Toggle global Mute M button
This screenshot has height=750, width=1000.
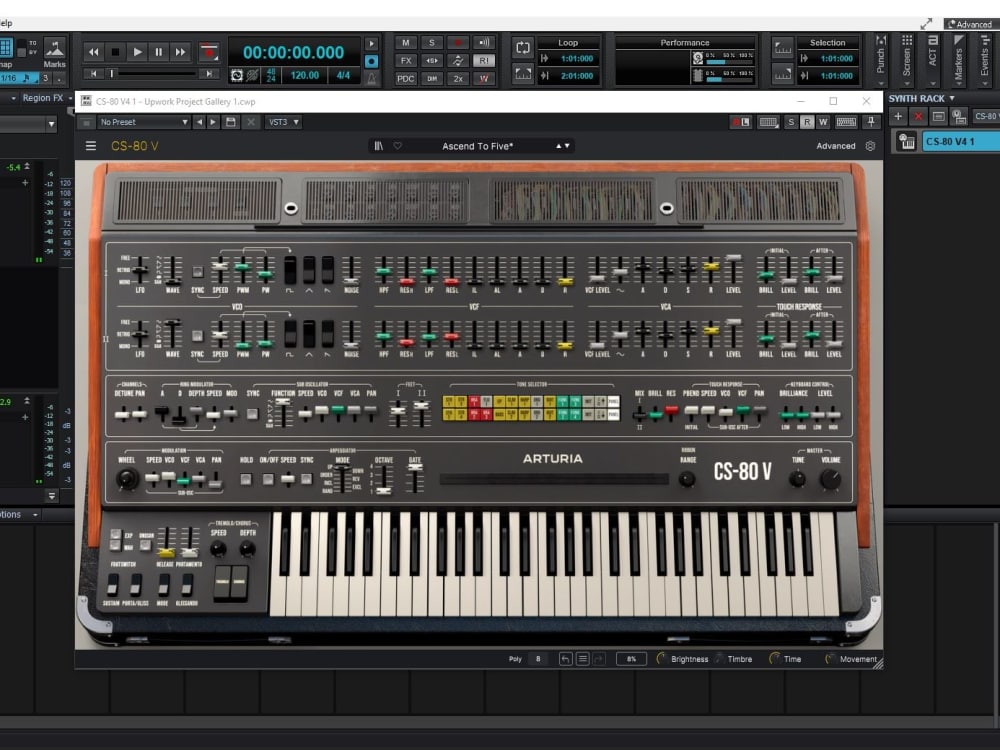406,43
